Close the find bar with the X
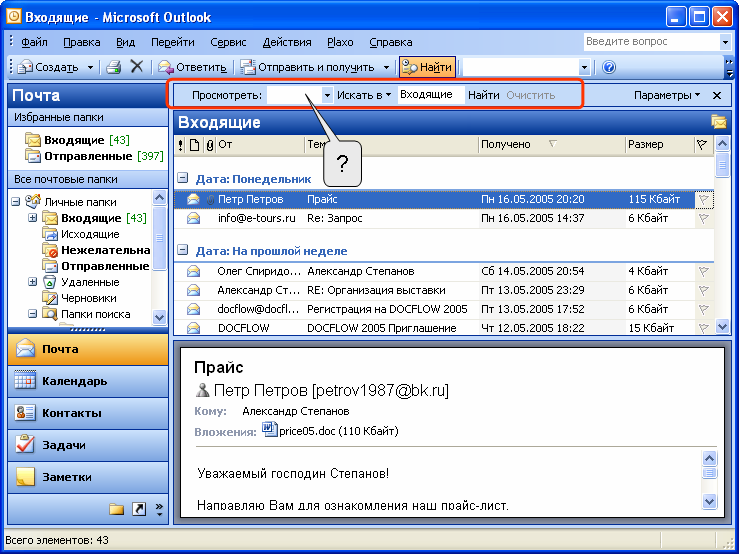 [x=717, y=95]
